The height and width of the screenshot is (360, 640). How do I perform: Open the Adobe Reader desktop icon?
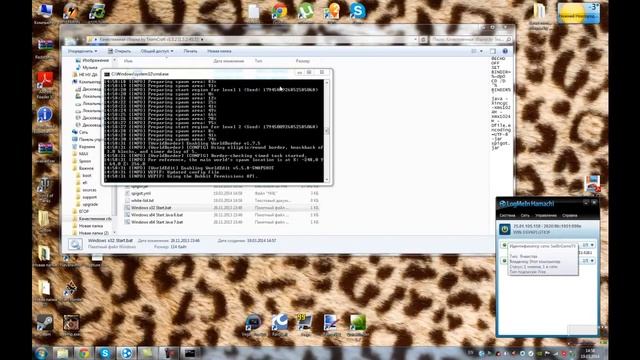(x=44, y=82)
